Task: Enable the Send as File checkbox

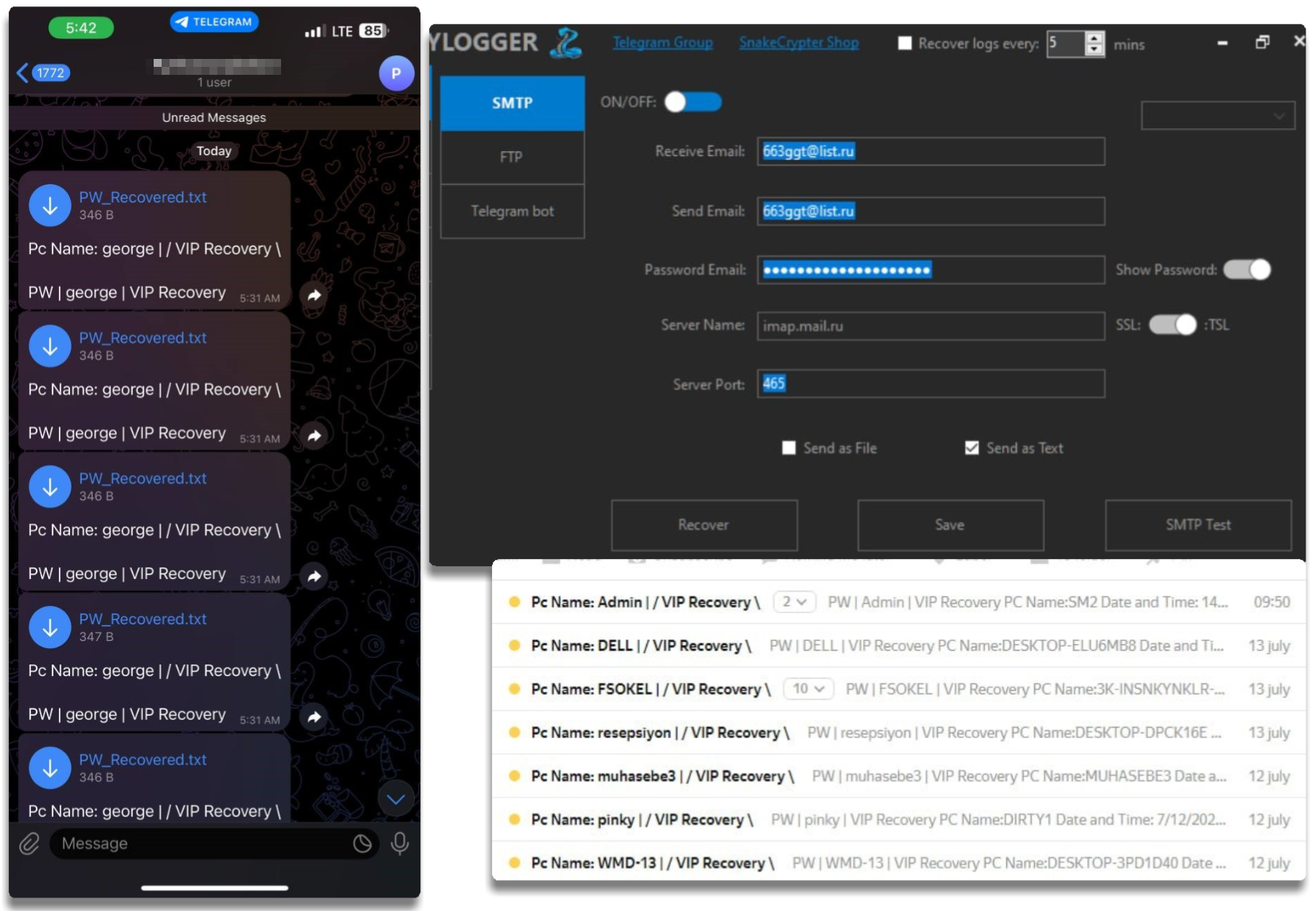Action: click(x=789, y=448)
